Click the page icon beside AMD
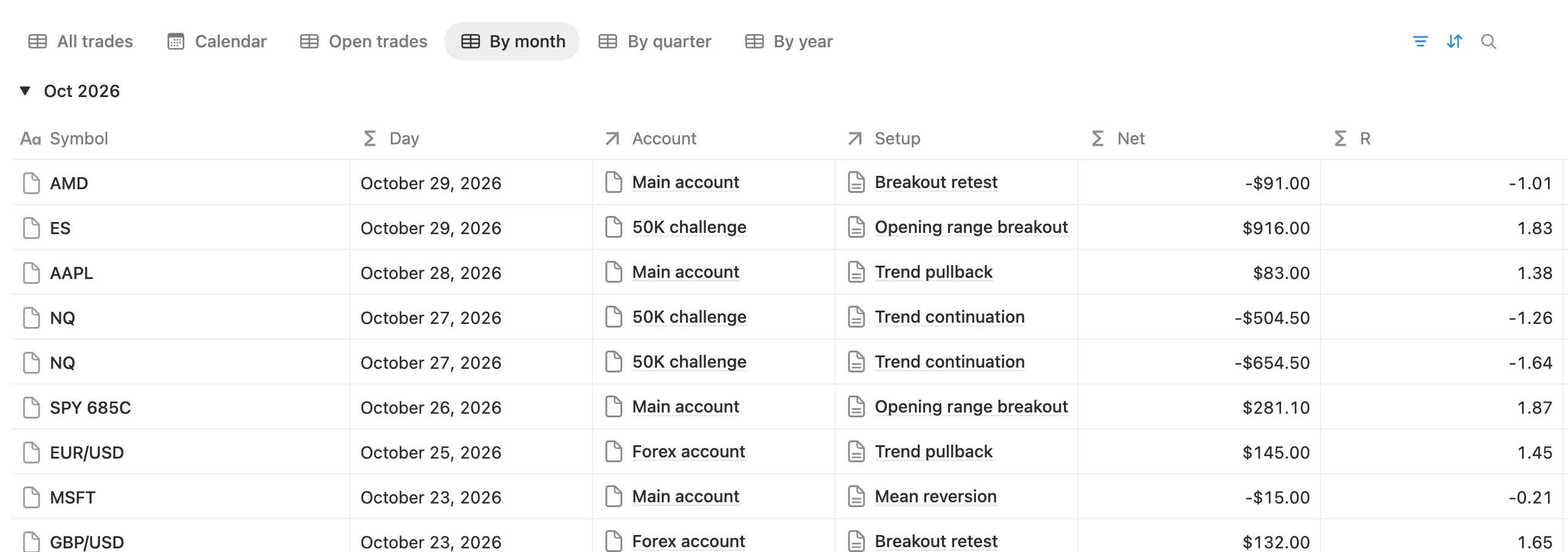 [31, 183]
